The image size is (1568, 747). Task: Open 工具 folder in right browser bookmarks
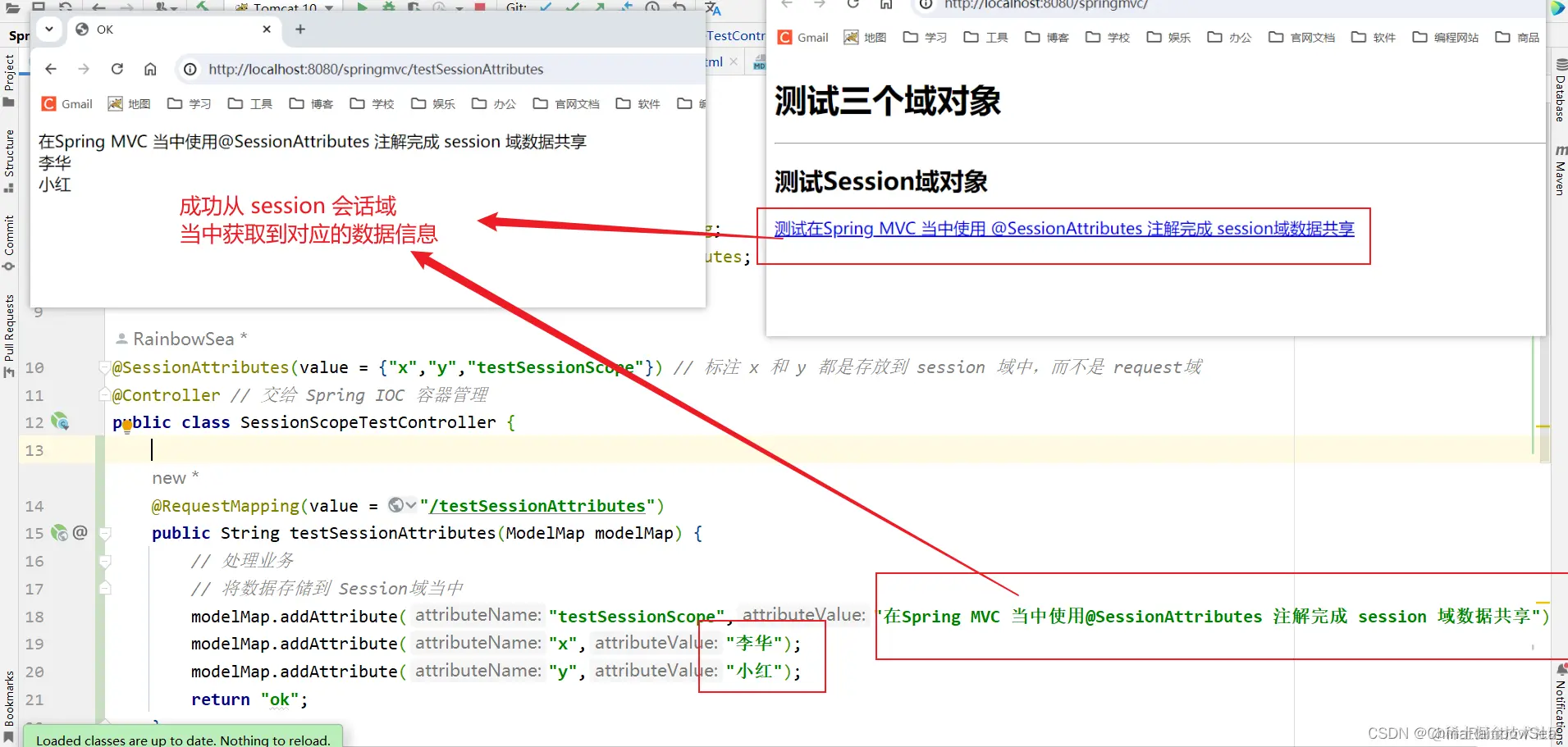pyautogui.click(x=986, y=38)
